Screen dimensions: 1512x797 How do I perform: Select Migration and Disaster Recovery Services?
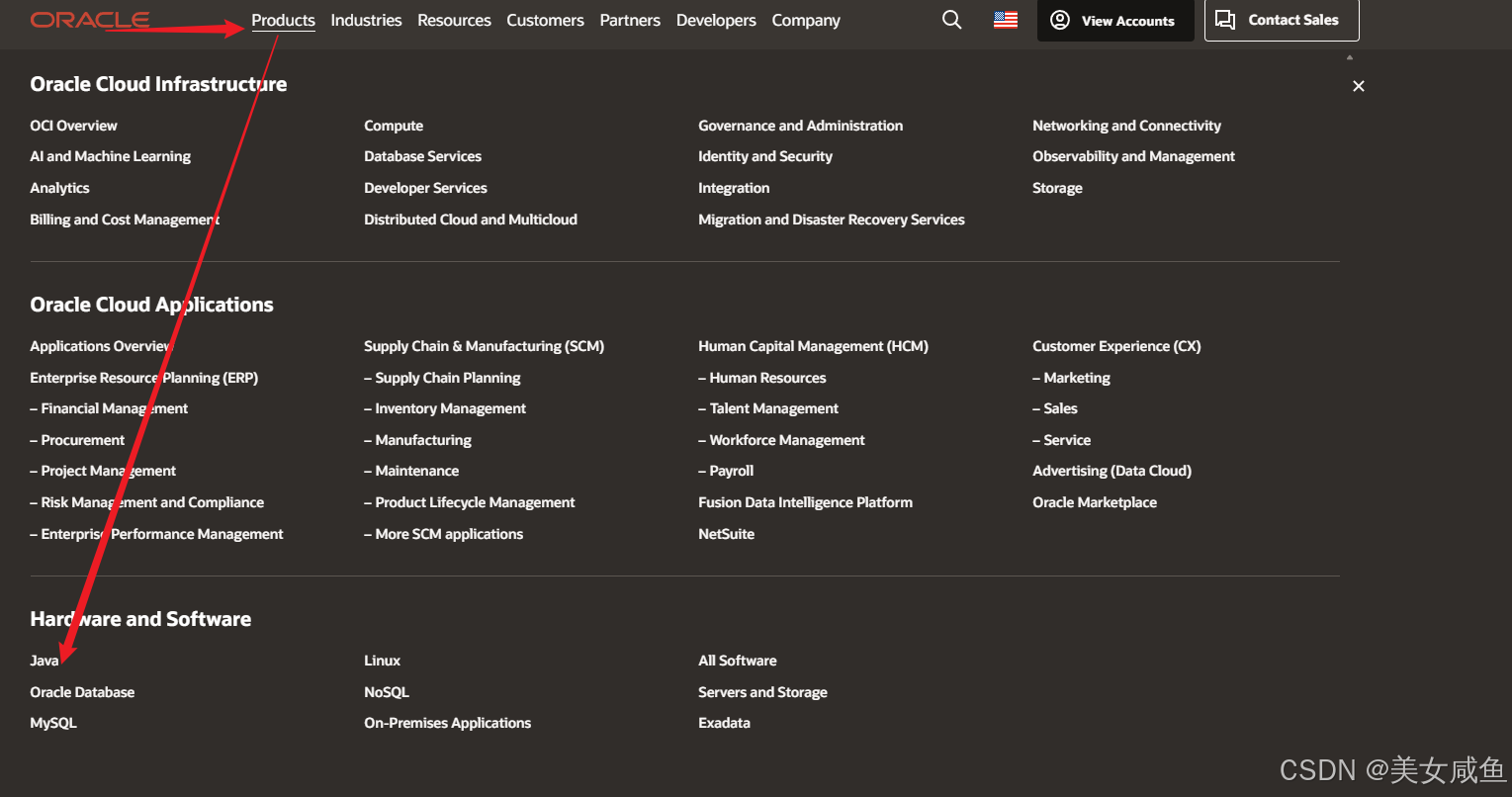click(832, 220)
